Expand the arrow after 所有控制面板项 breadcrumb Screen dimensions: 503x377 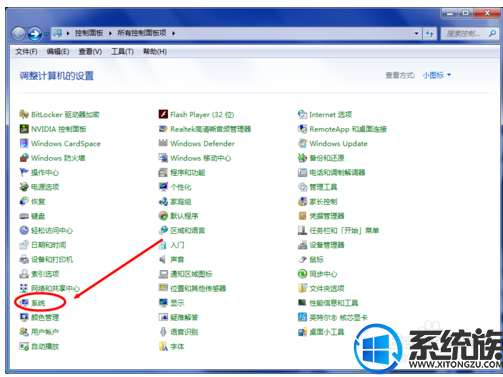174,33
